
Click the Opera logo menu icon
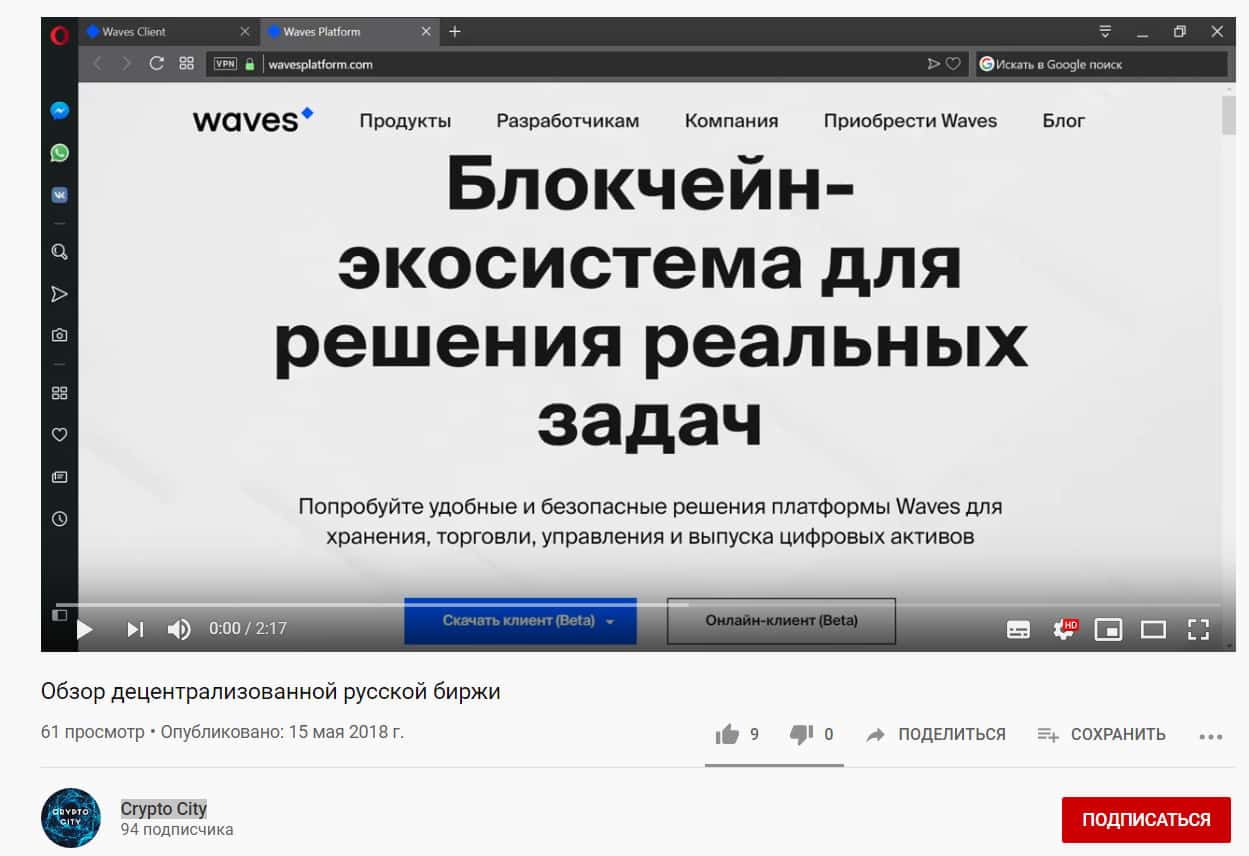tap(59, 35)
